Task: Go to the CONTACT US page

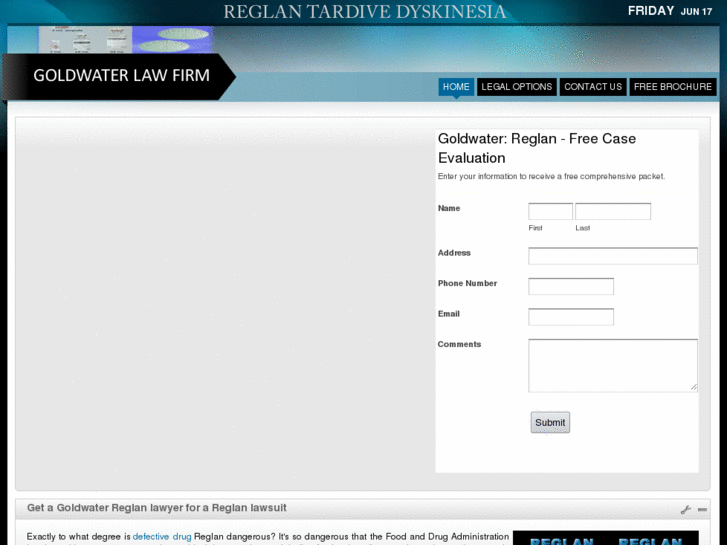Action: 593,87
